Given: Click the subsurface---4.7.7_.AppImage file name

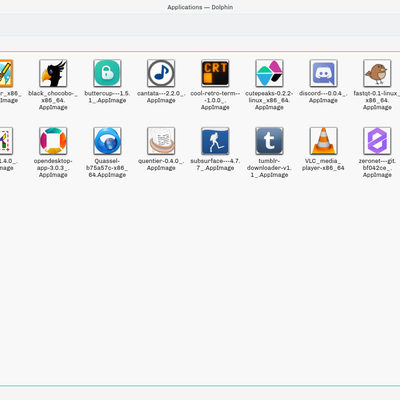Looking at the screenshot, I should pyautogui.click(x=215, y=164).
